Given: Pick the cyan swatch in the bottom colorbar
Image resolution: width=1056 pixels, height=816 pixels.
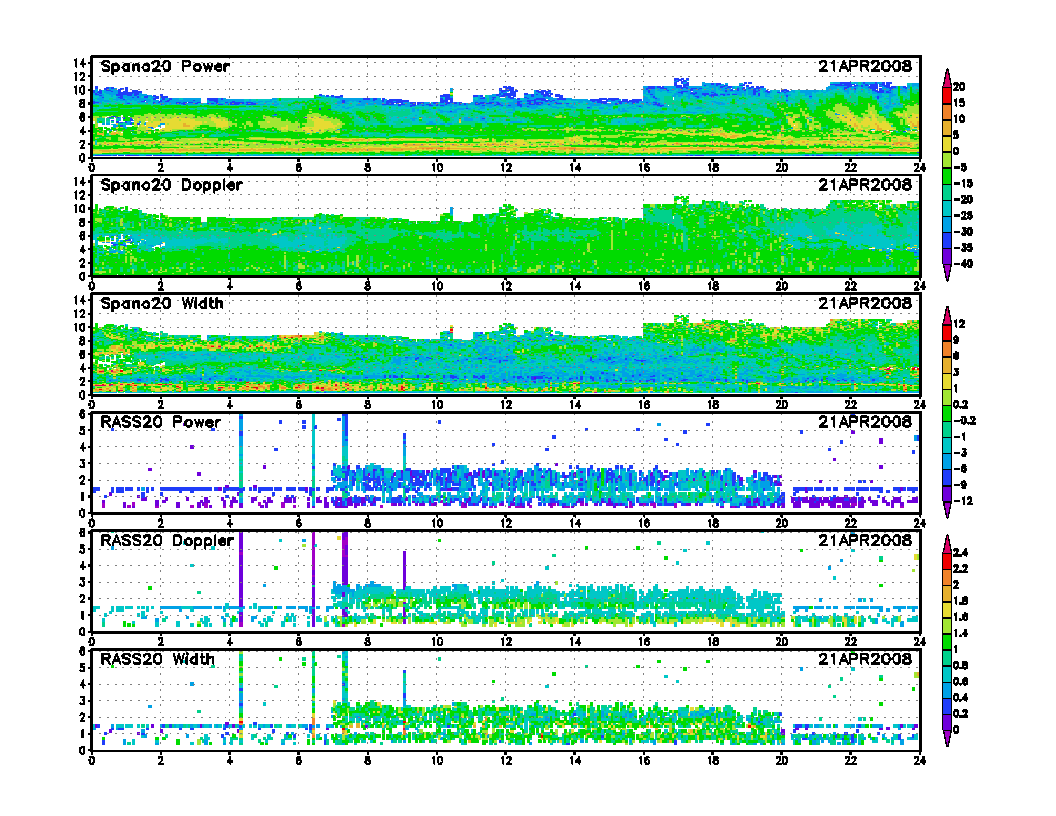Looking at the screenshot, I should coord(946,674).
